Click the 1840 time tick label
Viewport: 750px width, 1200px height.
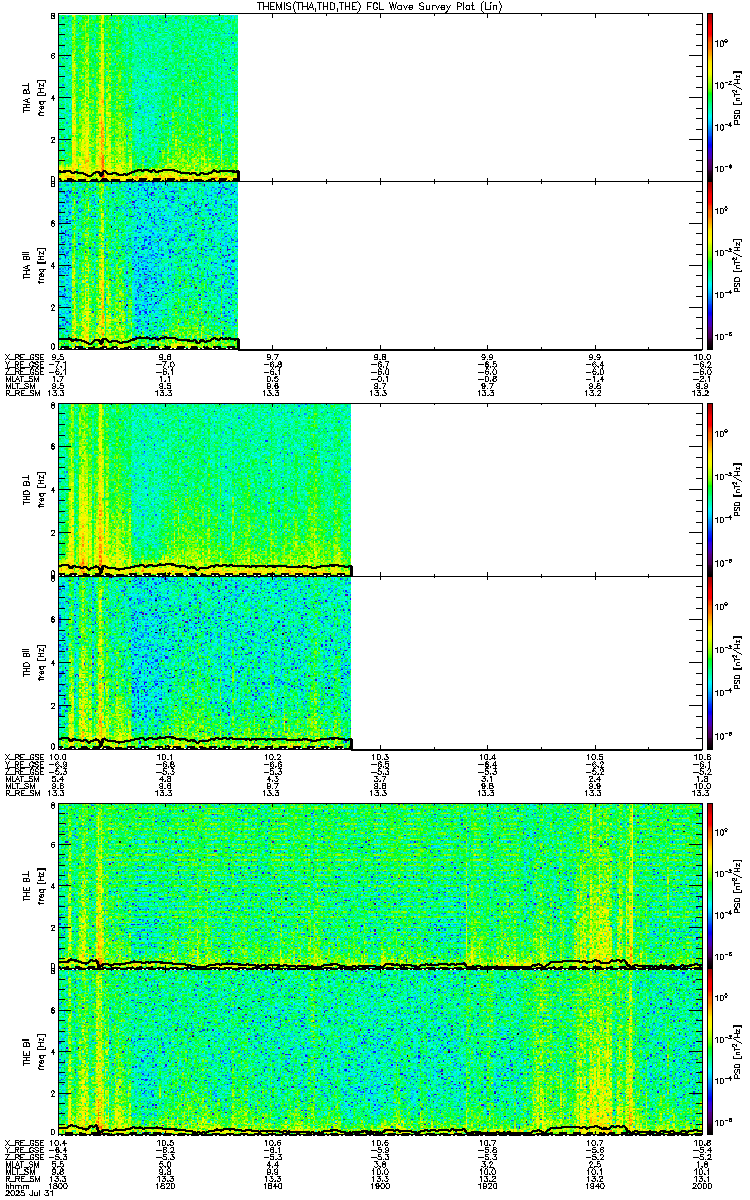coord(272,1186)
